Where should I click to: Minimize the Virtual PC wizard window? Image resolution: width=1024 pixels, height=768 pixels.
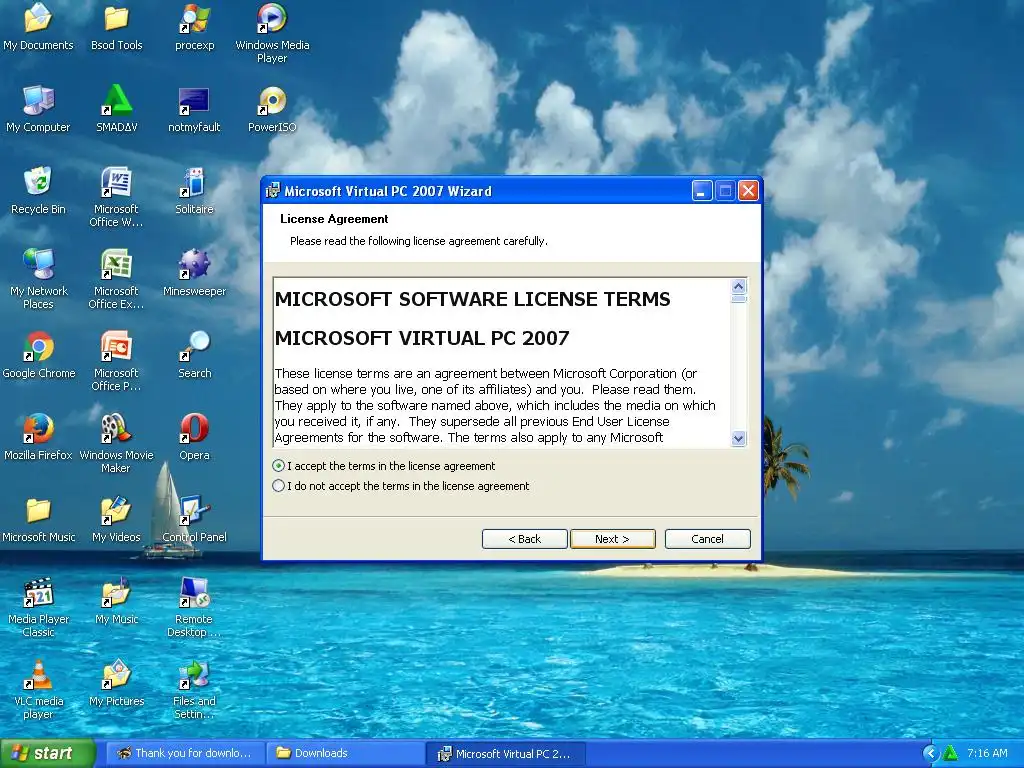[702, 191]
